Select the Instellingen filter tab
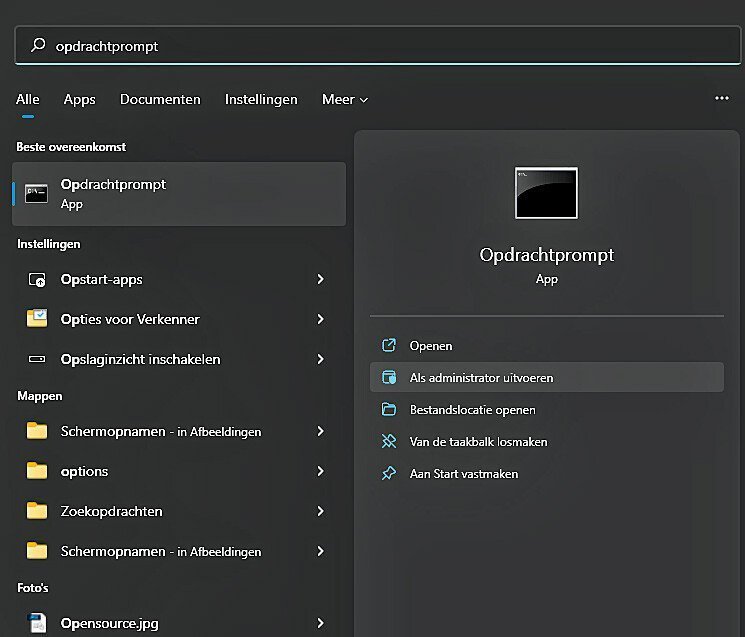745x637 pixels. pyautogui.click(x=261, y=99)
